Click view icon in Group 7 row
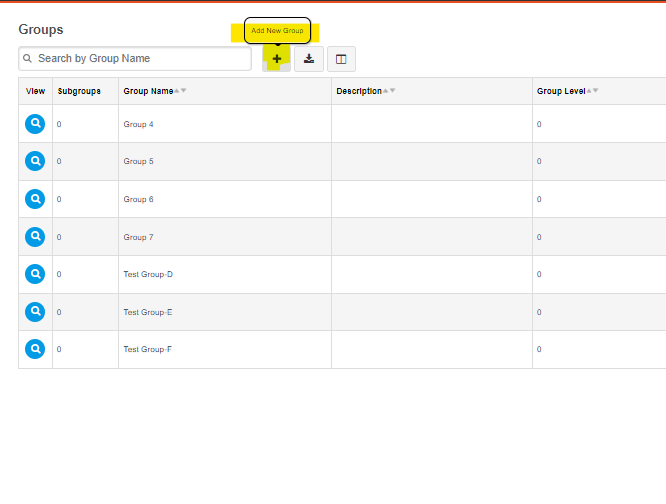The image size is (666, 504). pyautogui.click(x=35, y=237)
